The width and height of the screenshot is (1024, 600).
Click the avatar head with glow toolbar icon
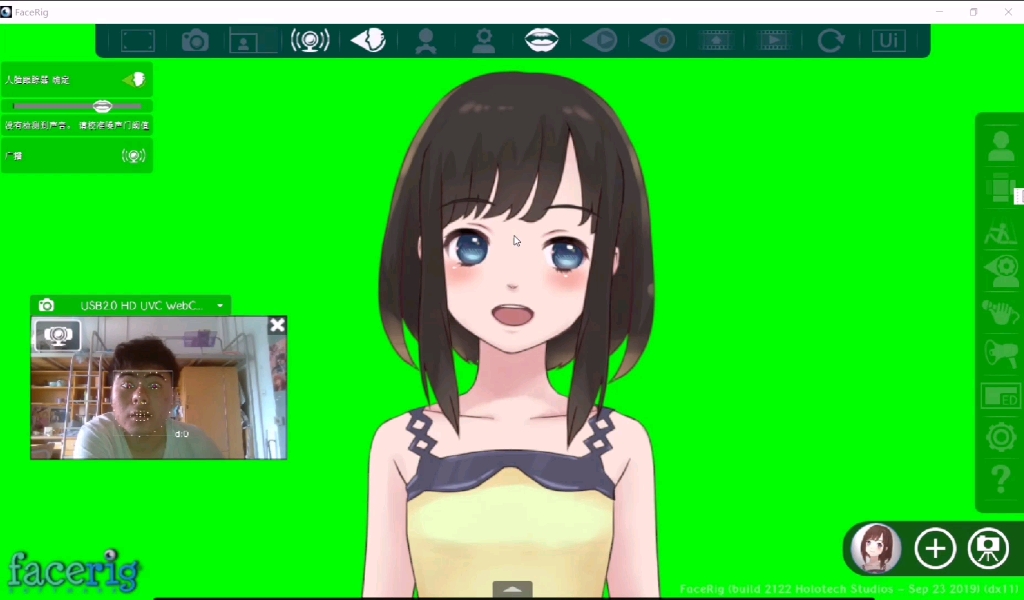tap(483, 40)
